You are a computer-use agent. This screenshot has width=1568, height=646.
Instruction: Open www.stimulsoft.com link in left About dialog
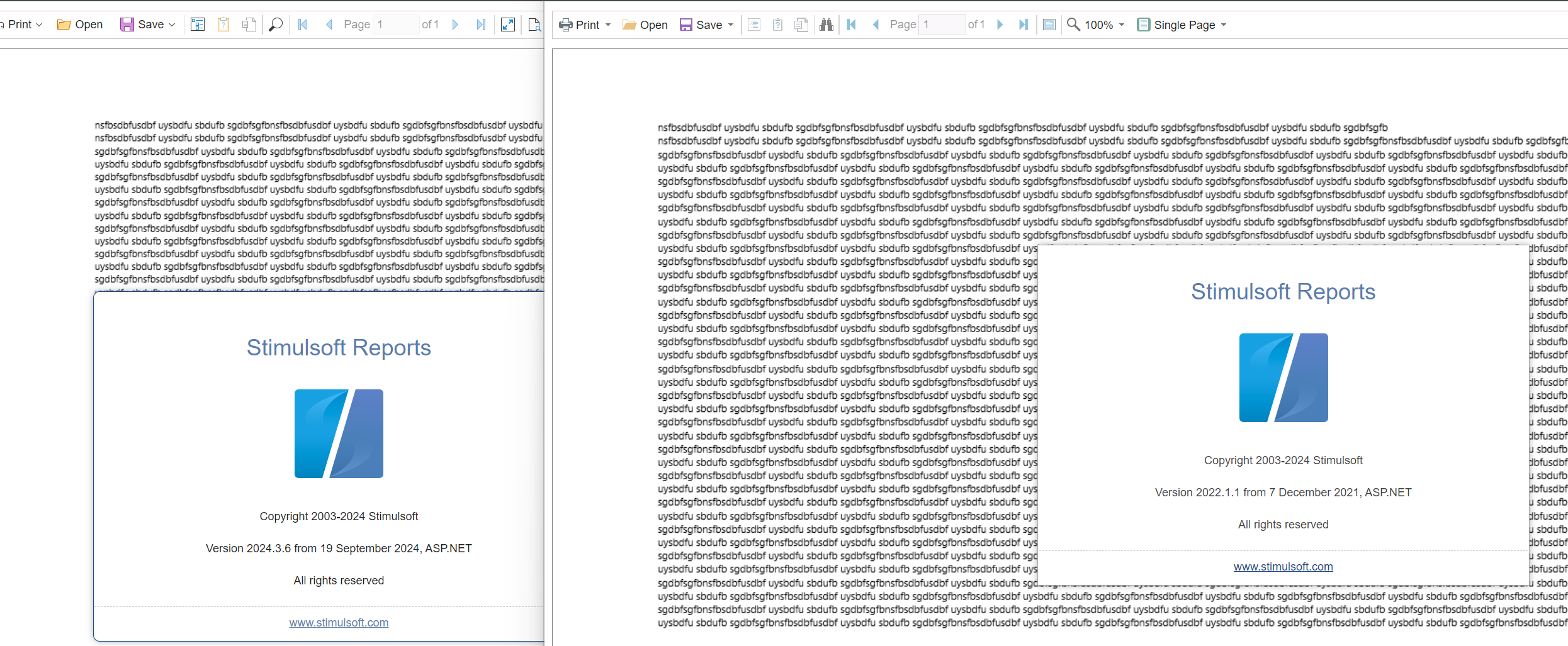[339, 622]
